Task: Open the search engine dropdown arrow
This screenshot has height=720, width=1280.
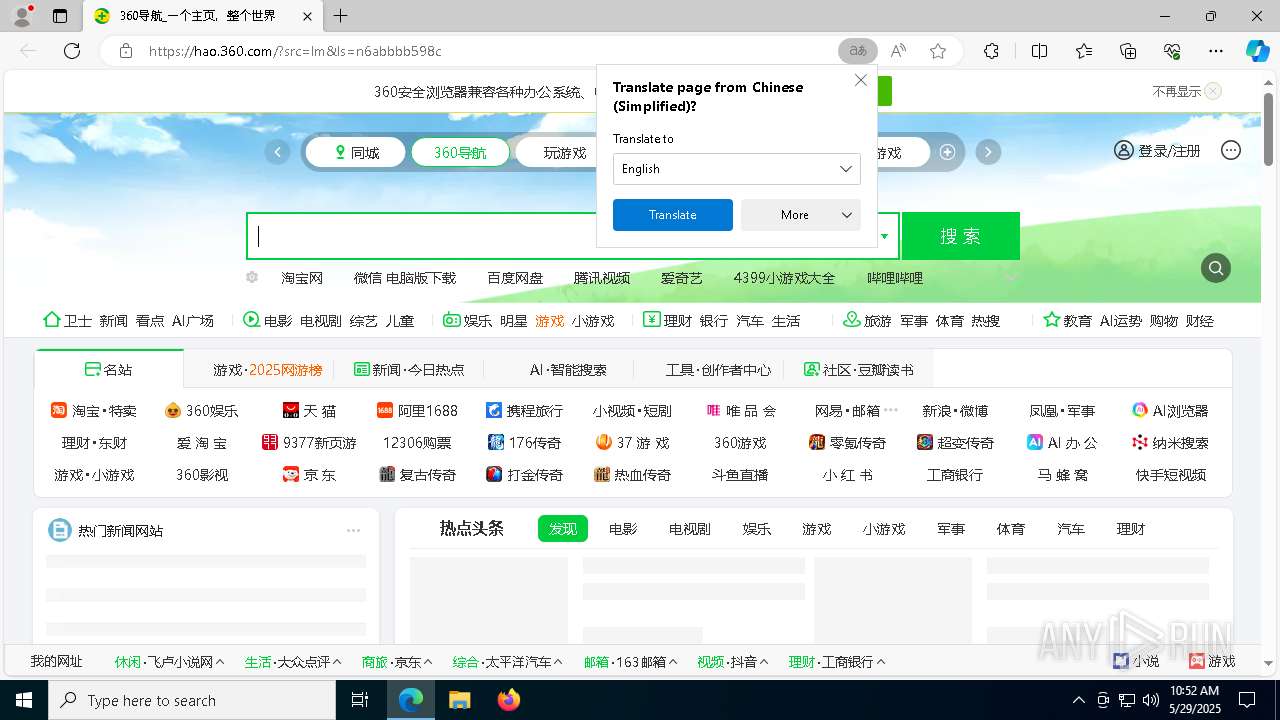Action: (885, 237)
